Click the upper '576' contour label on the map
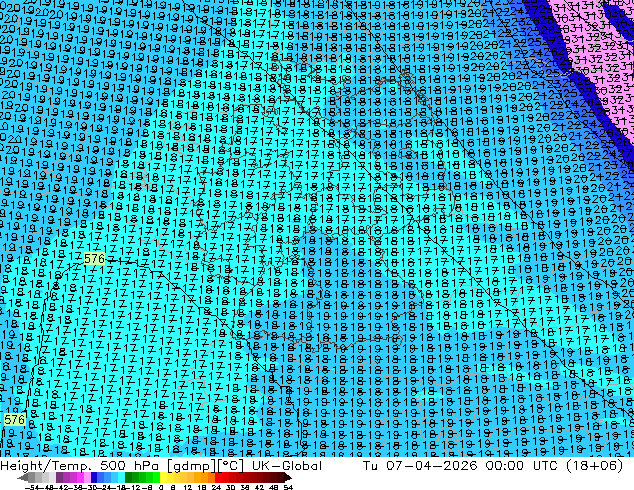The height and width of the screenshot is (490, 634). pyautogui.click(x=95, y=258)
